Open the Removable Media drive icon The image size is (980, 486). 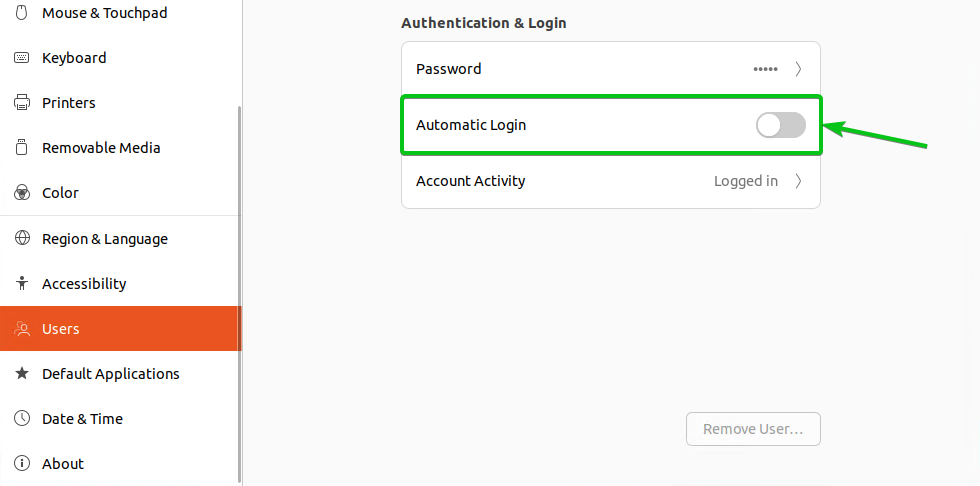pos(22,147)
